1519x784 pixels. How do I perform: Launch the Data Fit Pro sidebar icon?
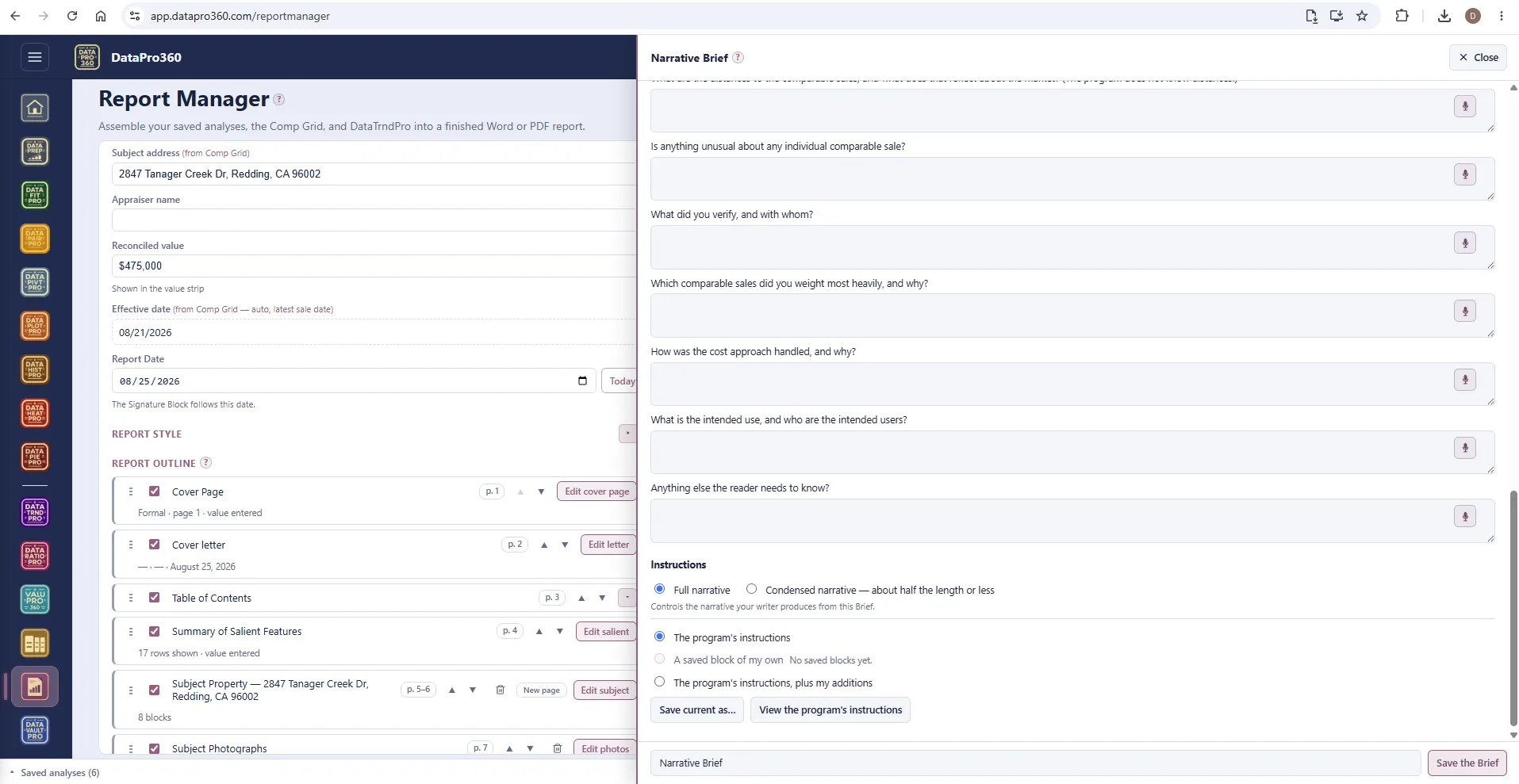[x=35, y=195]
